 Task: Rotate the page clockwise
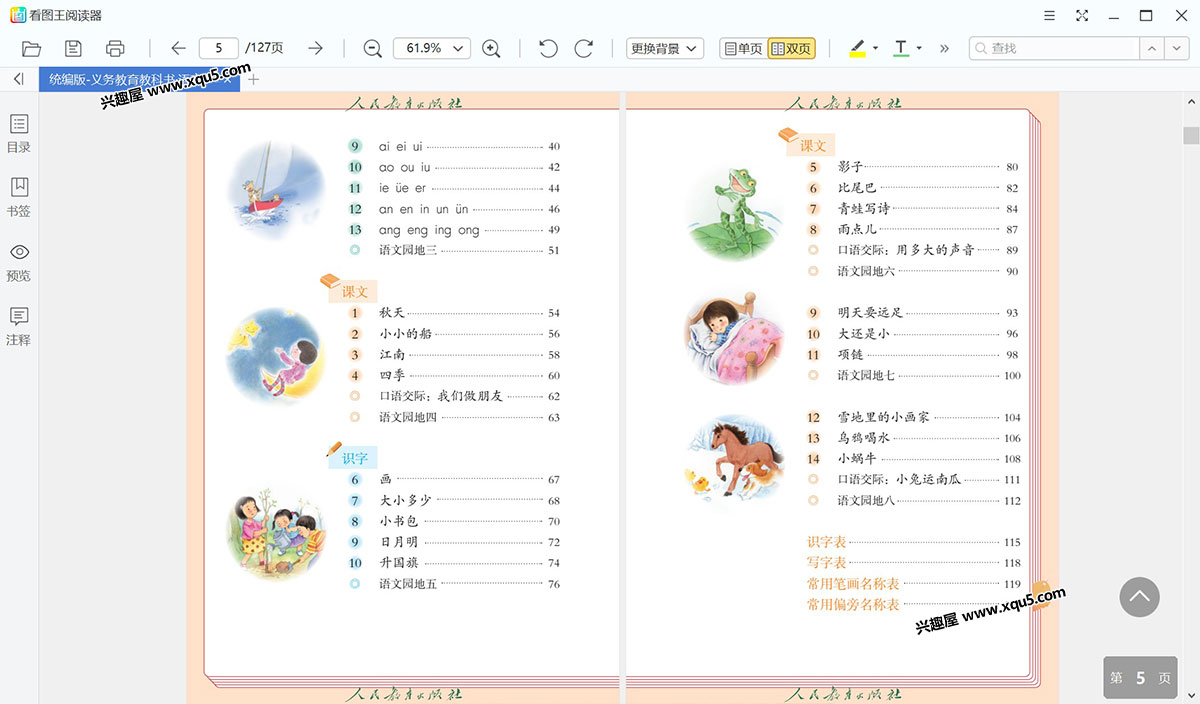(584, 48)
